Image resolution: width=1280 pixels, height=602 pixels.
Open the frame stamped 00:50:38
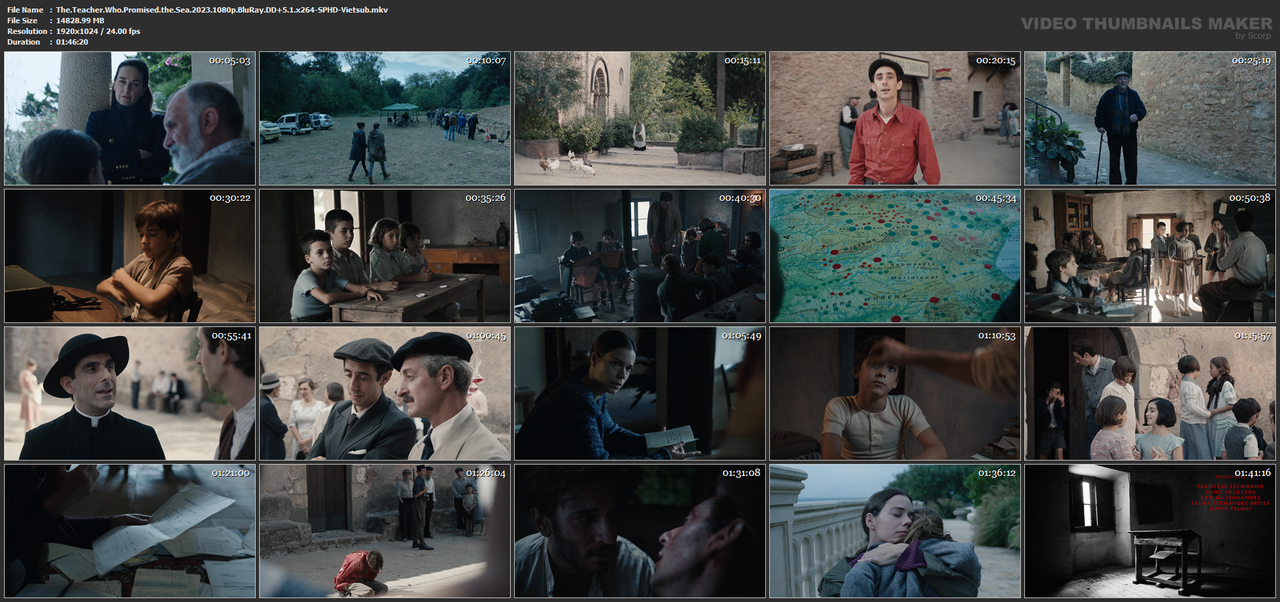pyautogui.click(x=1150, y=256)
